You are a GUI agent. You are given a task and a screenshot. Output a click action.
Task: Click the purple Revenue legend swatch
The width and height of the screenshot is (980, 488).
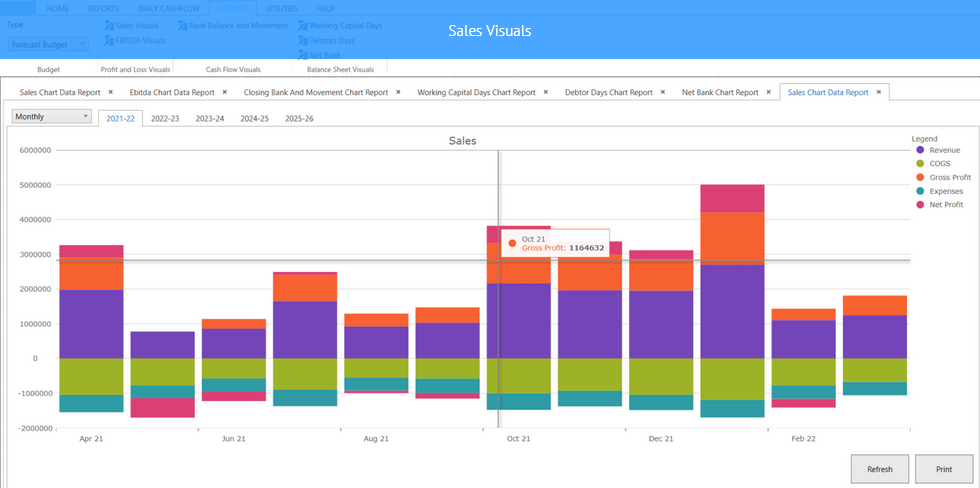[921, 150]
